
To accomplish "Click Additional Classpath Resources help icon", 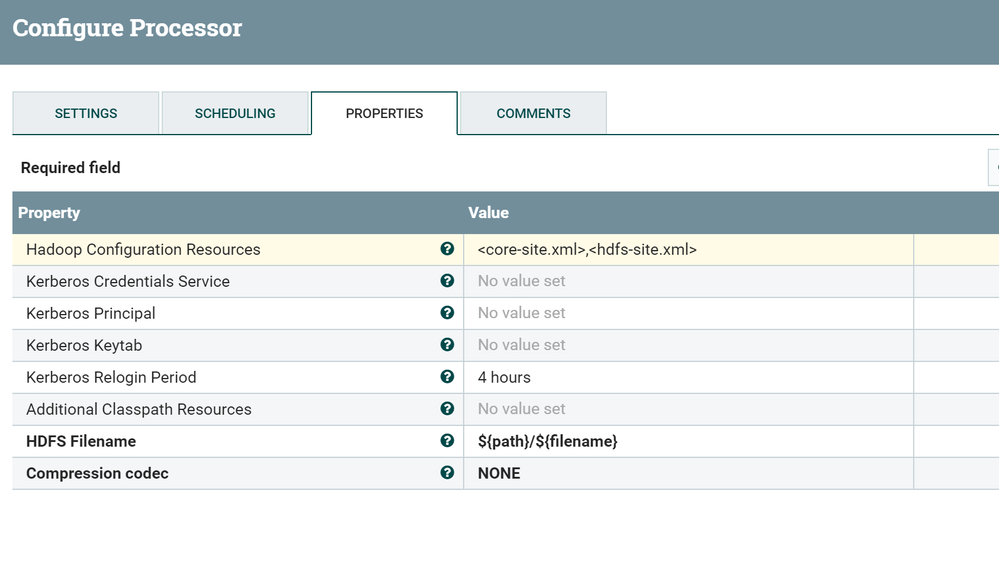I will (447, 409).
